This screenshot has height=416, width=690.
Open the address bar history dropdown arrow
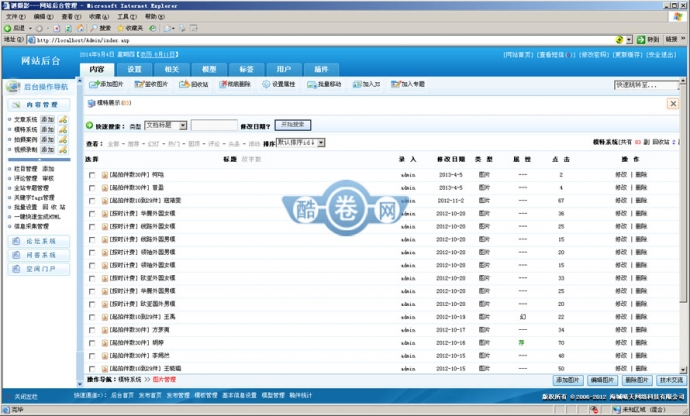click(629, 40)
